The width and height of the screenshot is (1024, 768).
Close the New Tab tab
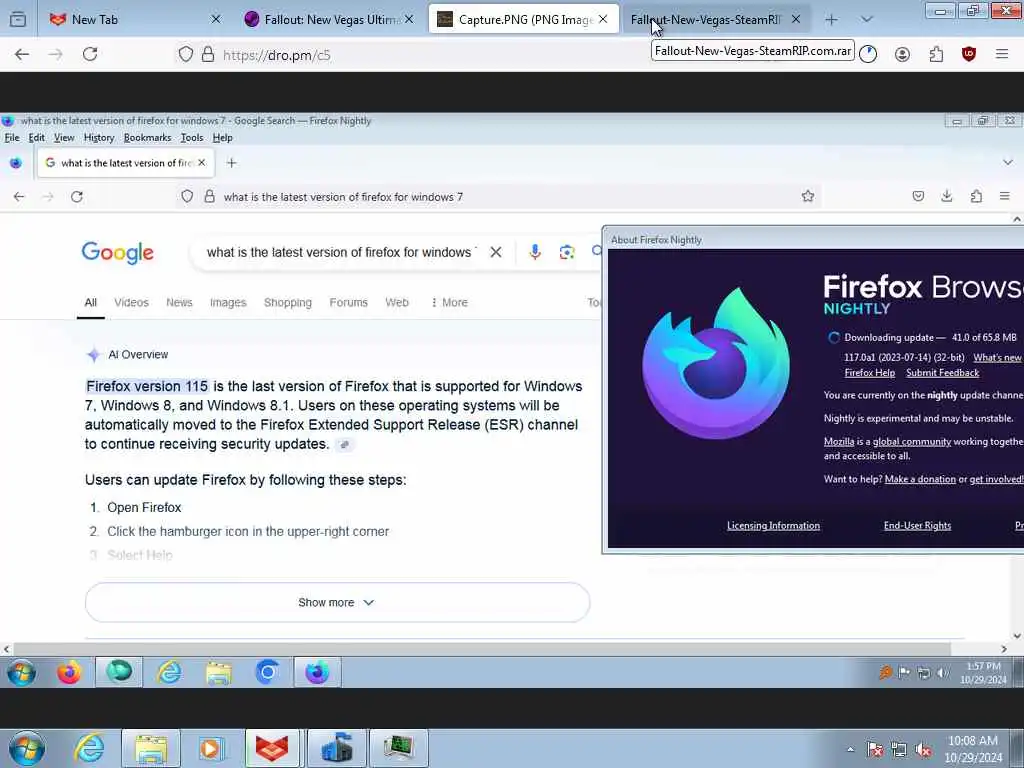[x=216, y=20]
